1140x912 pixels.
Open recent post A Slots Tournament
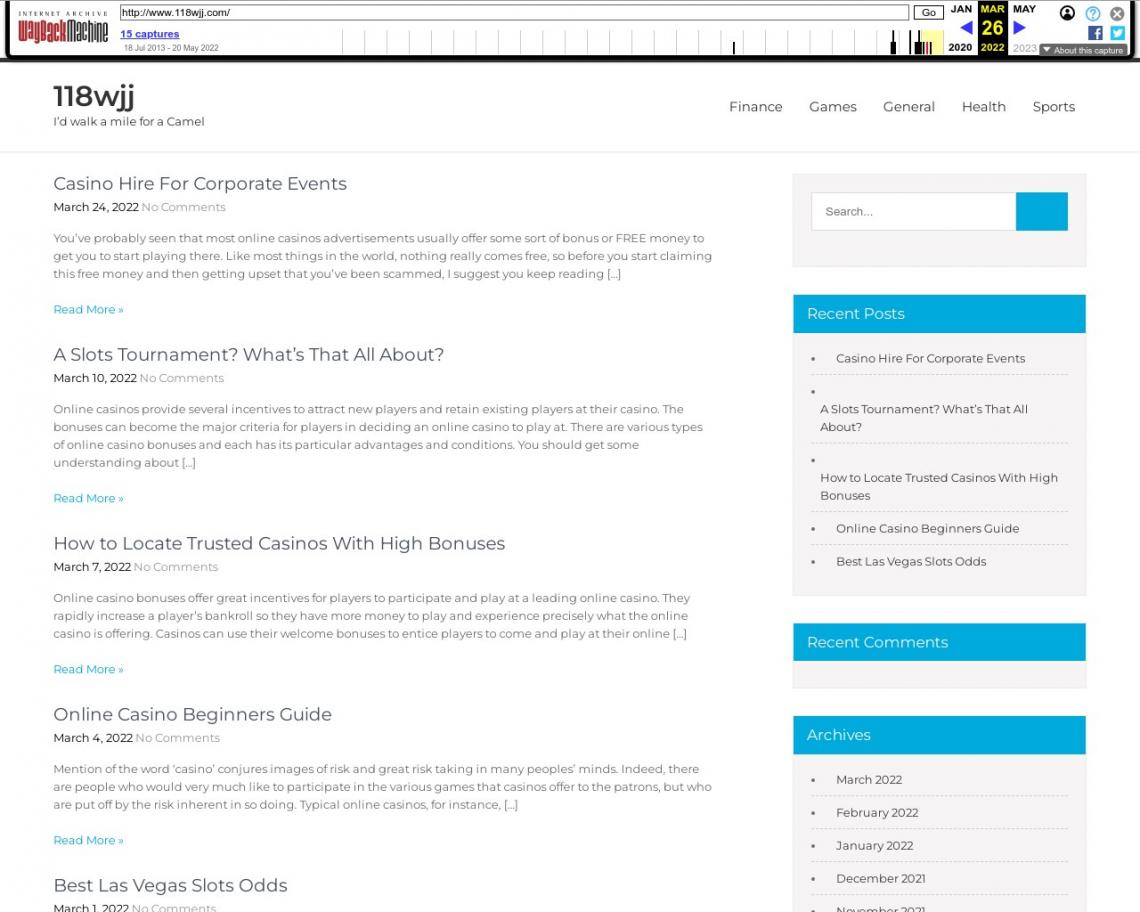(x=924, y=418)
